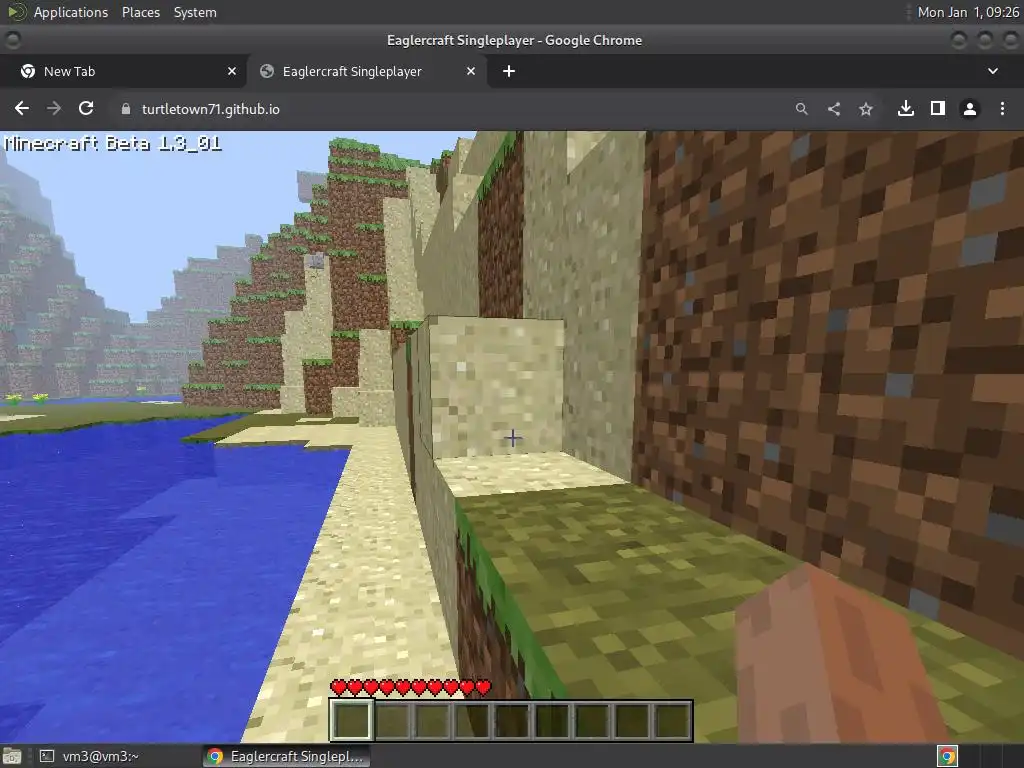Click the Minecraft Beta 1.3_01 version text
Image resolution: width=1024 pixels, height=768 pixels.
point(113,143)
